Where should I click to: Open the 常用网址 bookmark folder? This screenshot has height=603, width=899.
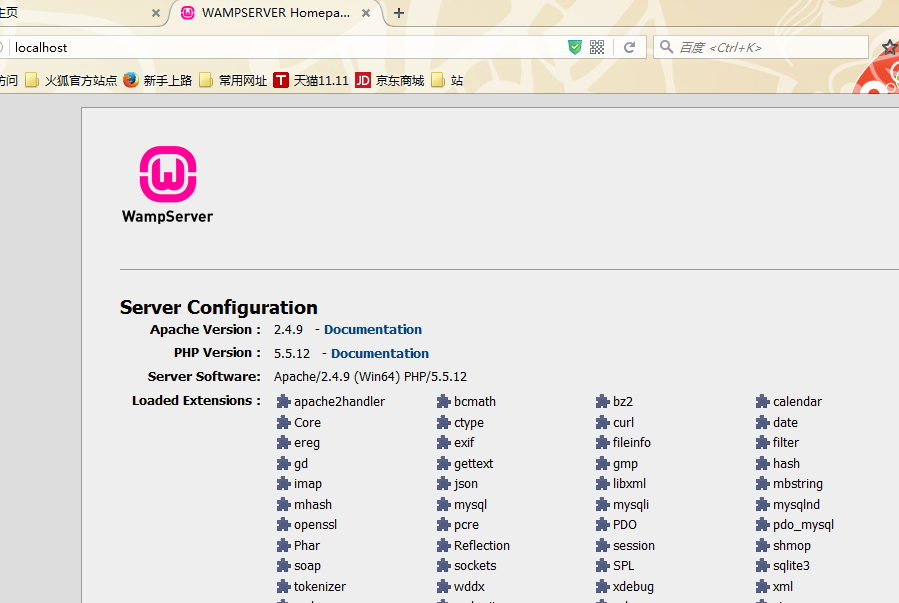click(x=233, y=80)
